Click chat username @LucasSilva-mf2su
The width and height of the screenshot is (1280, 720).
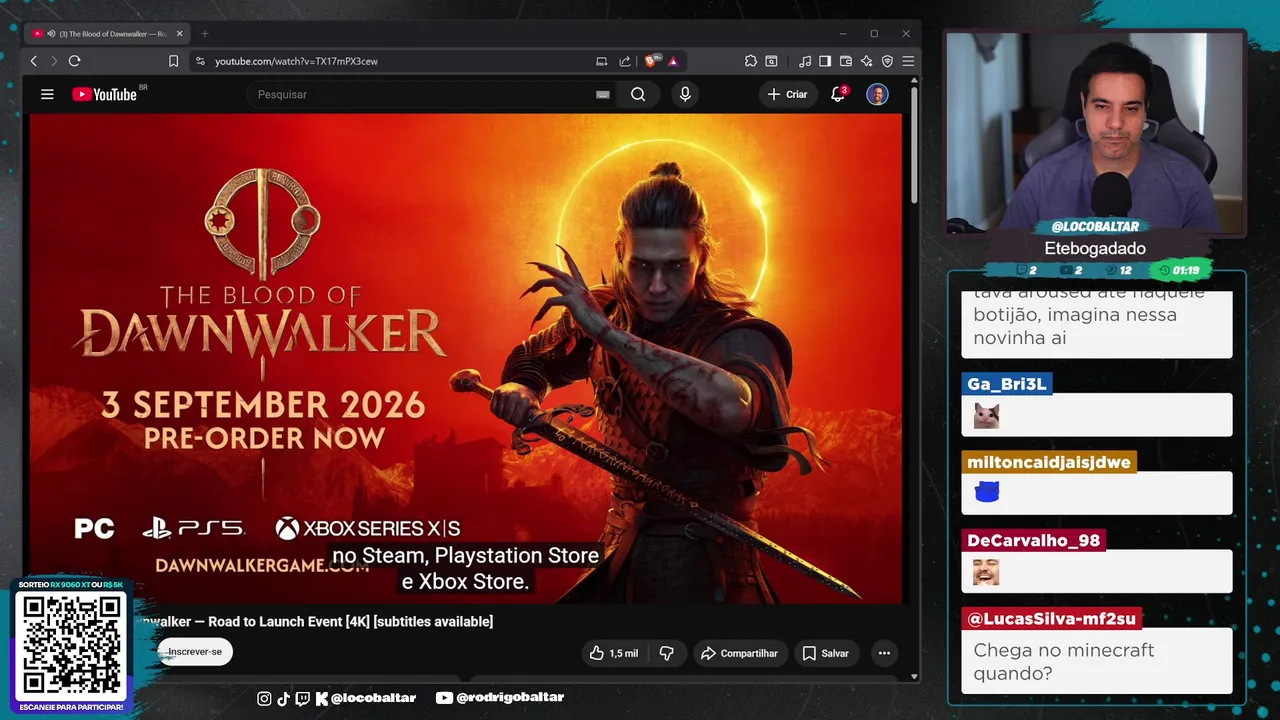[x=1052, y=618]
